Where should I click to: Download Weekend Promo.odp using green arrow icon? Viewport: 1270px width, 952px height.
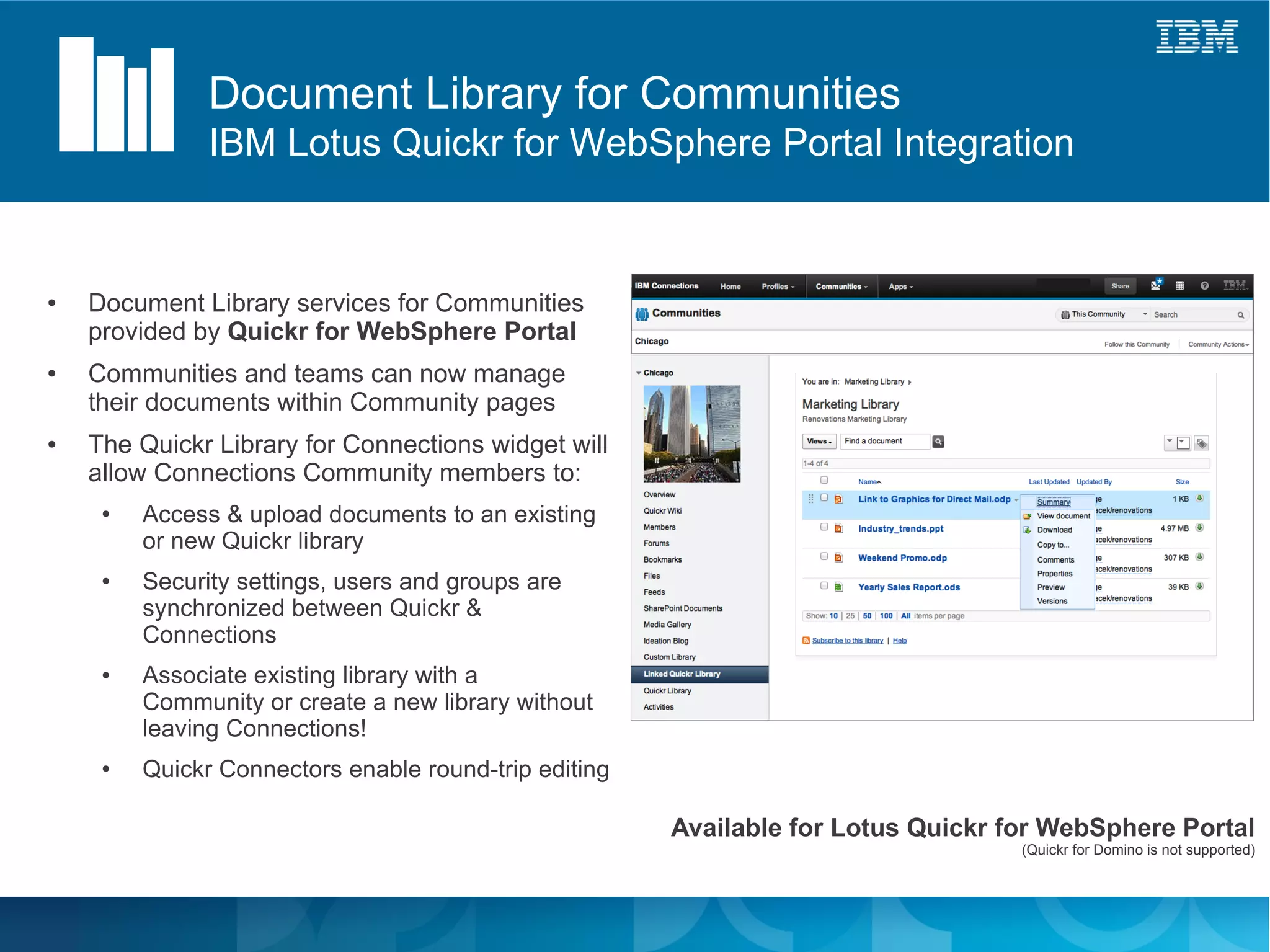pos(1200,557)
